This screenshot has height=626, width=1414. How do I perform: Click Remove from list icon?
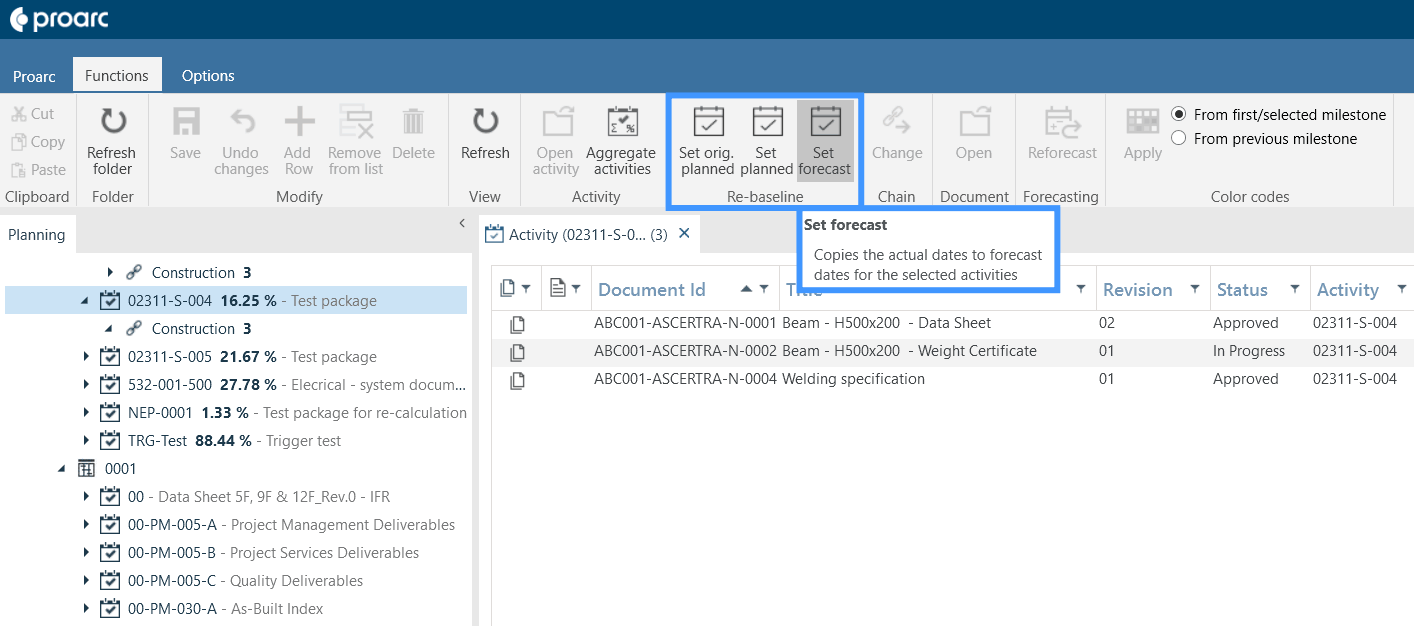coord(355,121)
